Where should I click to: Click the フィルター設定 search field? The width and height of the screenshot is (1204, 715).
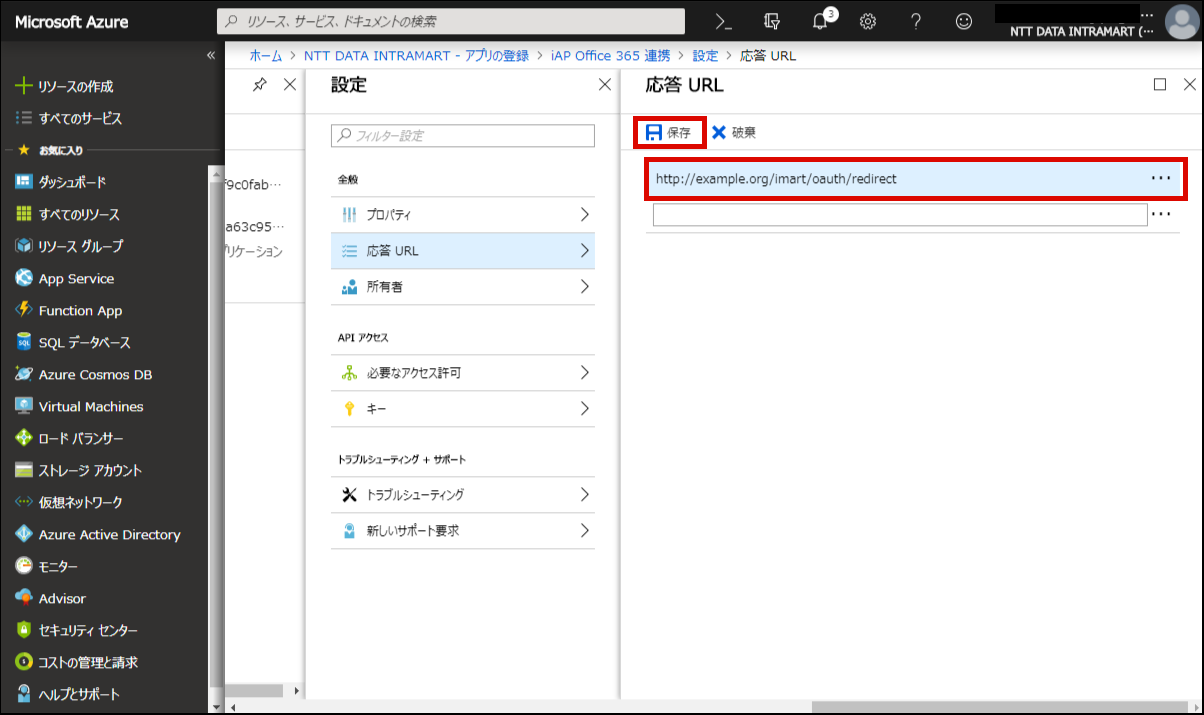point(463,135)
